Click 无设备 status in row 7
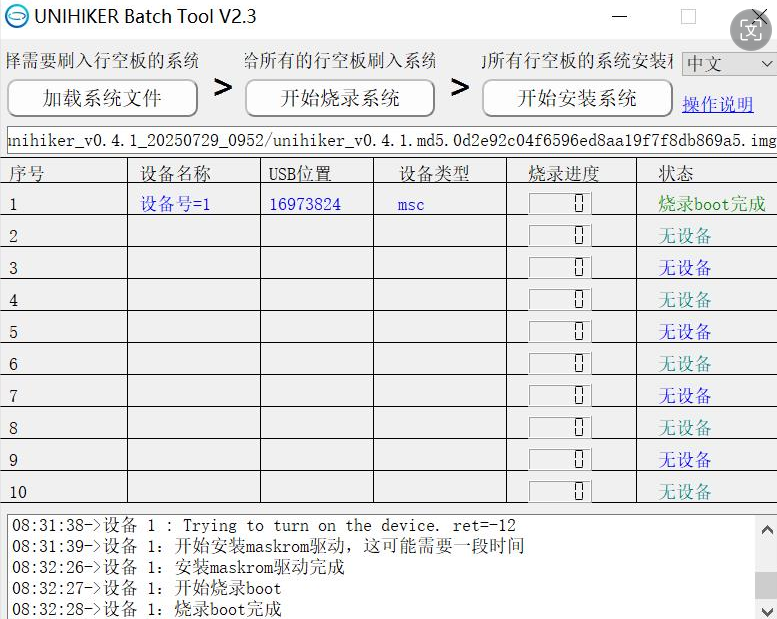 tap(684, 395)
